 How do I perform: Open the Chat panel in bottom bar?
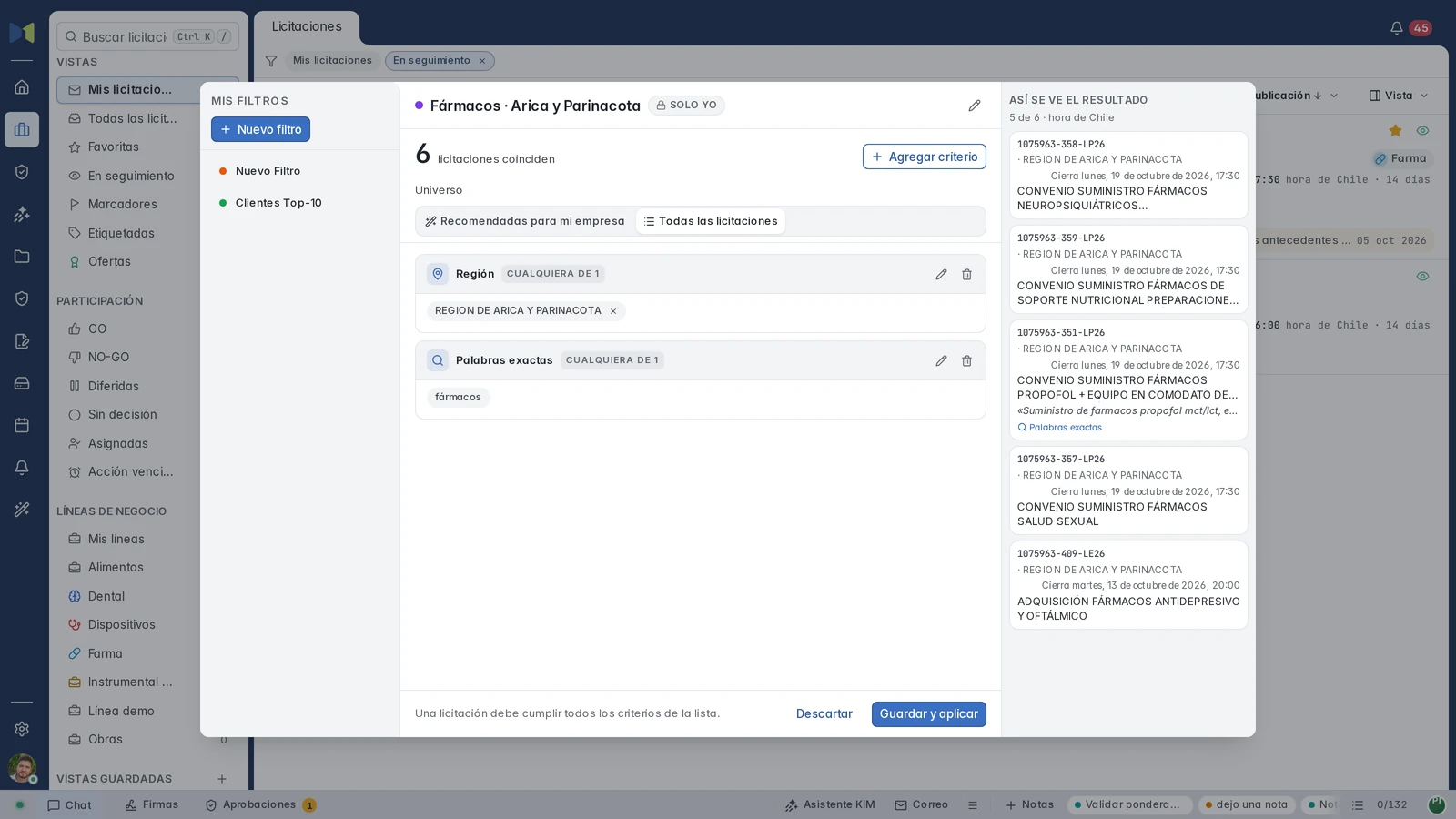[69, 805]
